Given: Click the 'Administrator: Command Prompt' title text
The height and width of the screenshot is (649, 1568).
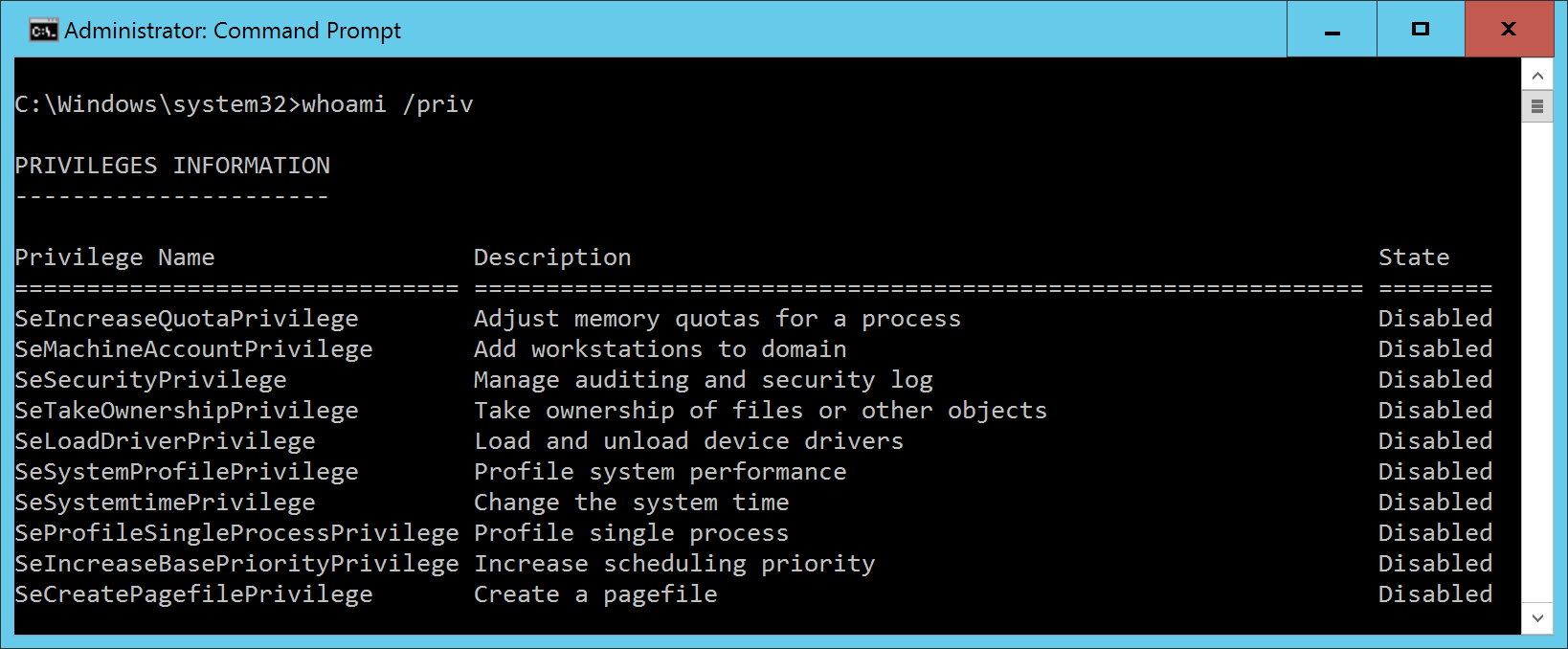Looking at the screenshot, I should click(x=233, y=31).
